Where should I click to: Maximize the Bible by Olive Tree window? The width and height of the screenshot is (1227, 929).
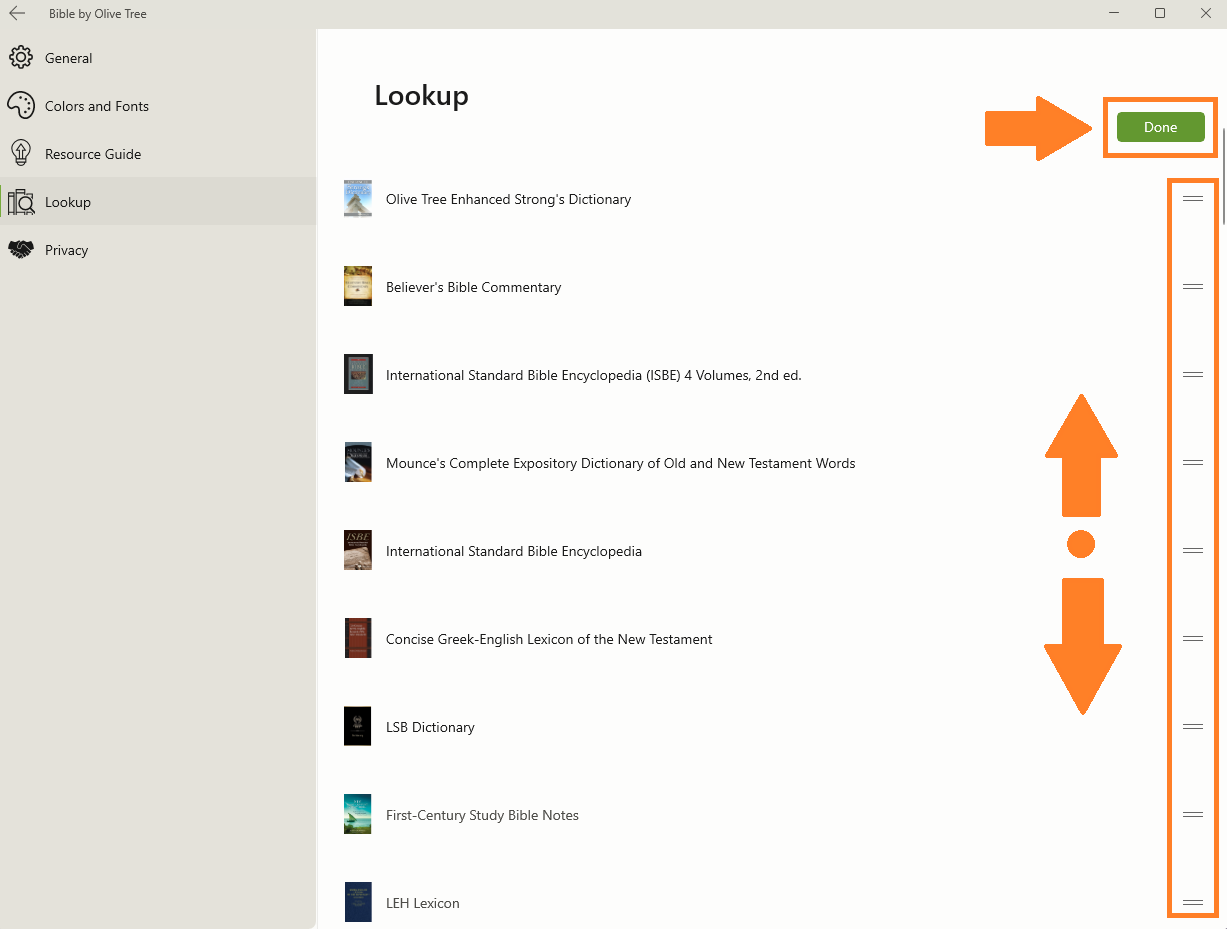1160,13
